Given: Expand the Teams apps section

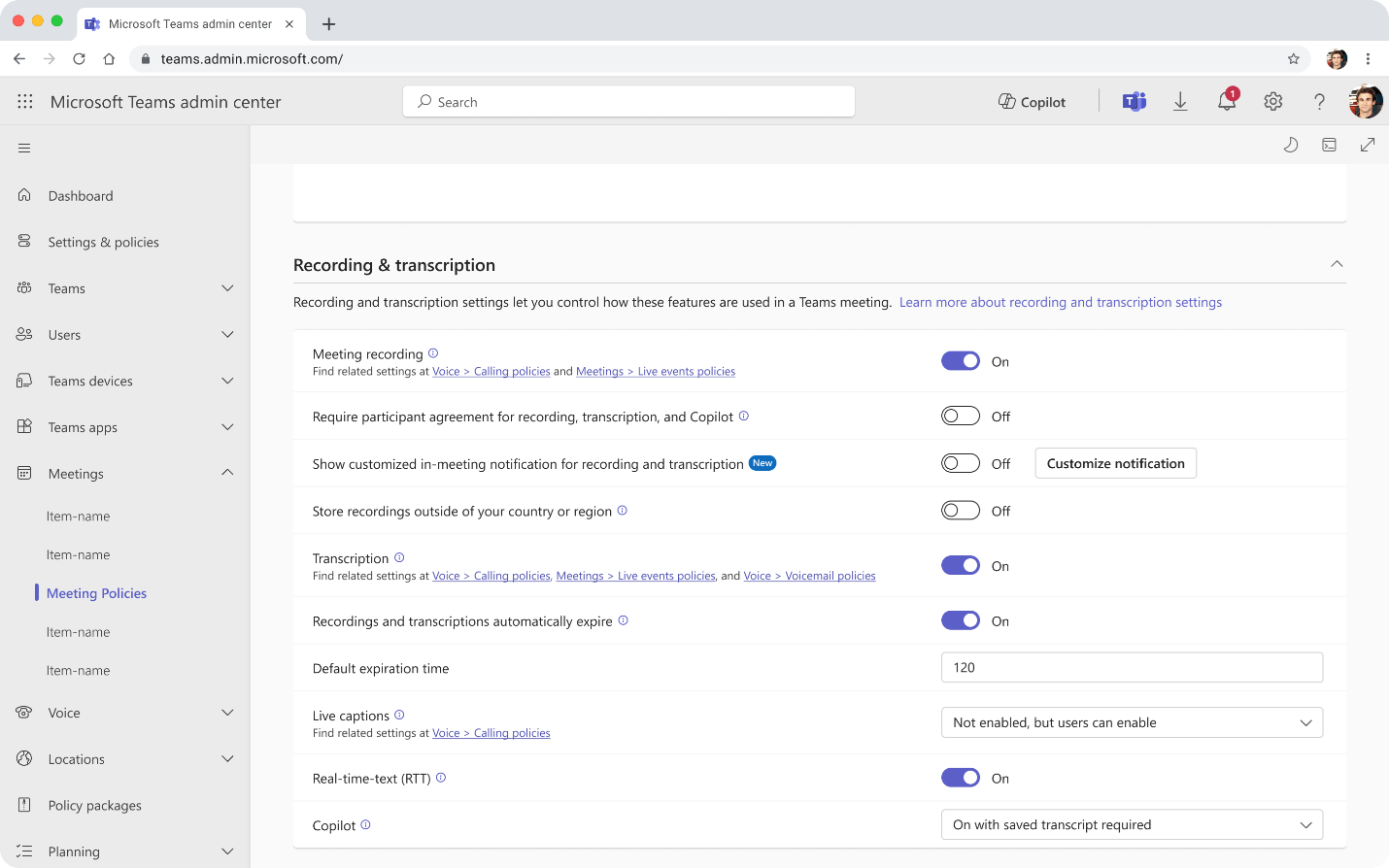Looking at the screenshot, I should click(227, 427).
